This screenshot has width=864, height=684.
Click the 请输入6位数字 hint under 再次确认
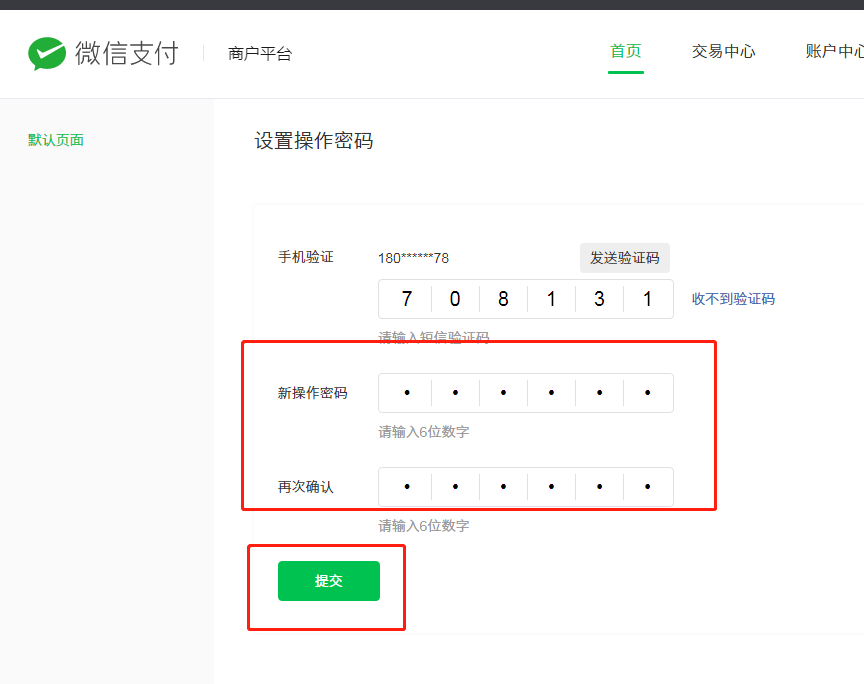coord(424,526)
